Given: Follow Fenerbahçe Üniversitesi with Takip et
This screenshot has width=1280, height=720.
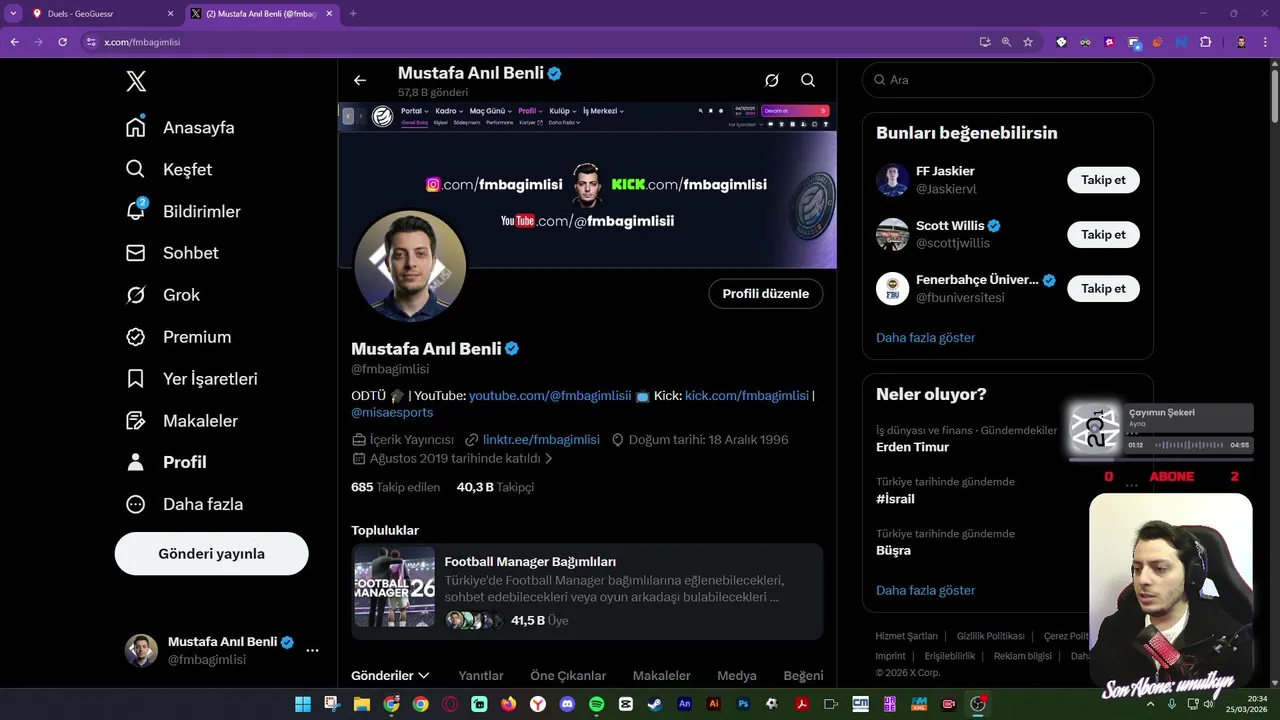Looking at the screenshot, I should pyautogui.click(x=1103, y=288).
